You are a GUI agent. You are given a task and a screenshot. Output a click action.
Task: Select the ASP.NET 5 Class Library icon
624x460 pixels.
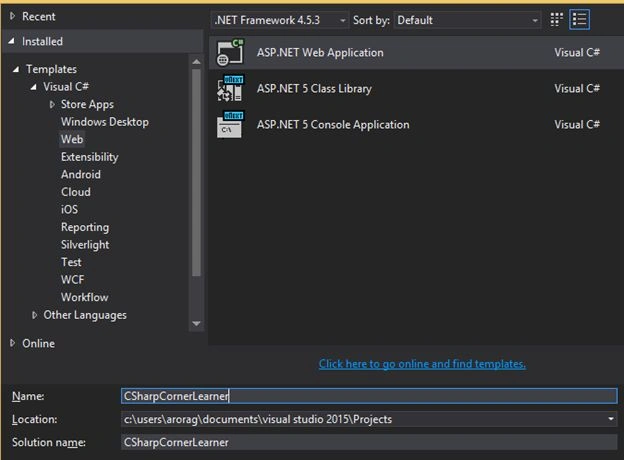pos(230,88)
